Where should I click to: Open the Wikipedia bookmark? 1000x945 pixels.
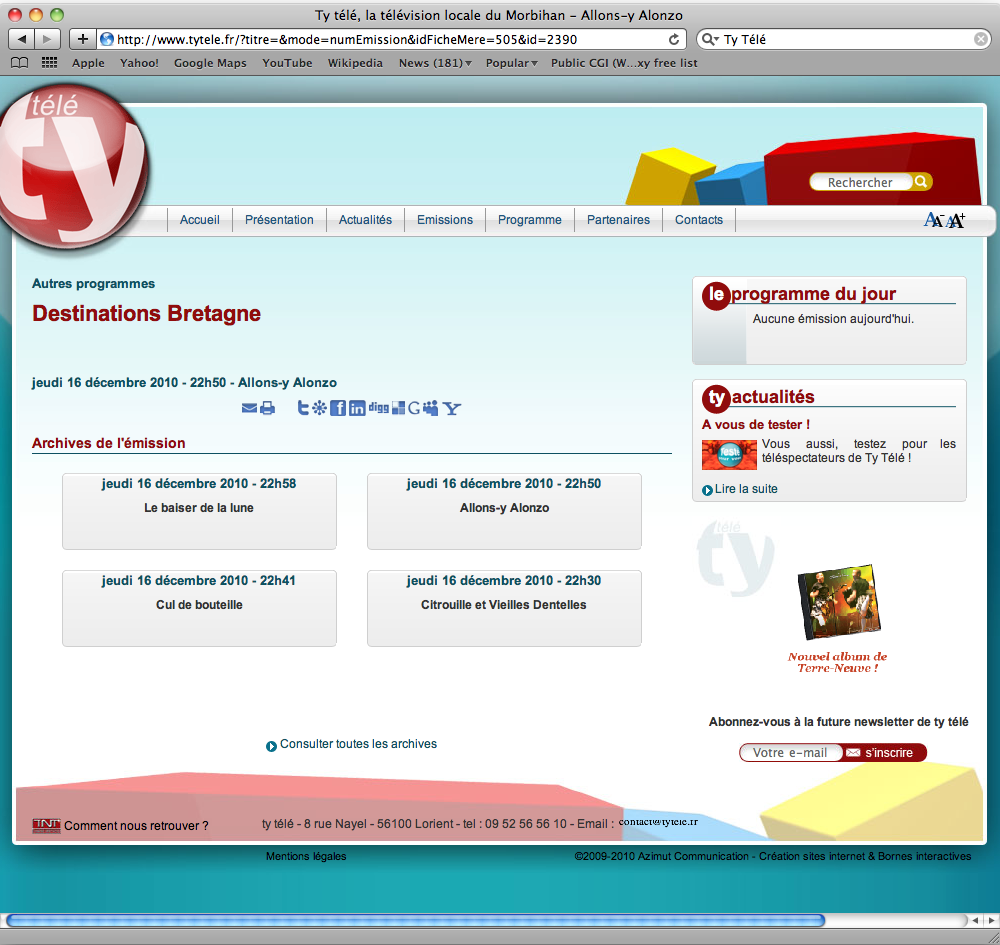coord(355,63)
